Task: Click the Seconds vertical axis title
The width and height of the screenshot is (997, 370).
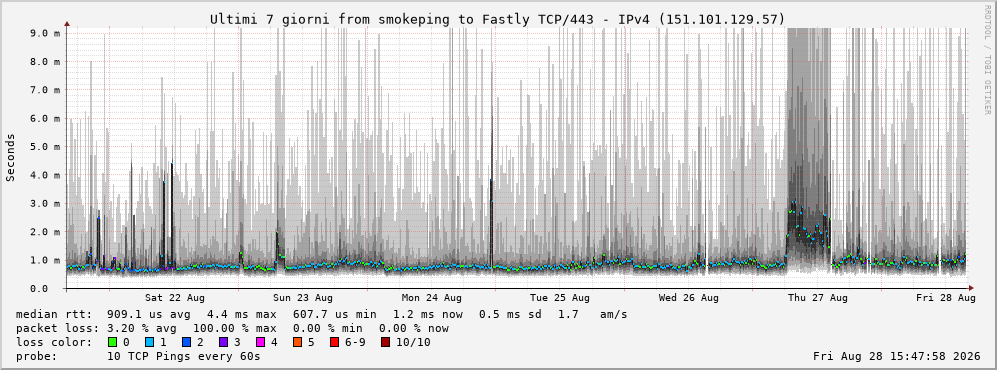Action: click(11, 157)
